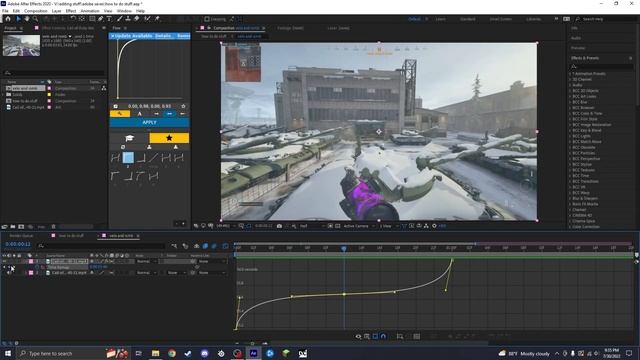Take snapshot with camera icon in viewer
This screenshot has width=640, height=360.
click(x=279, y=226)
